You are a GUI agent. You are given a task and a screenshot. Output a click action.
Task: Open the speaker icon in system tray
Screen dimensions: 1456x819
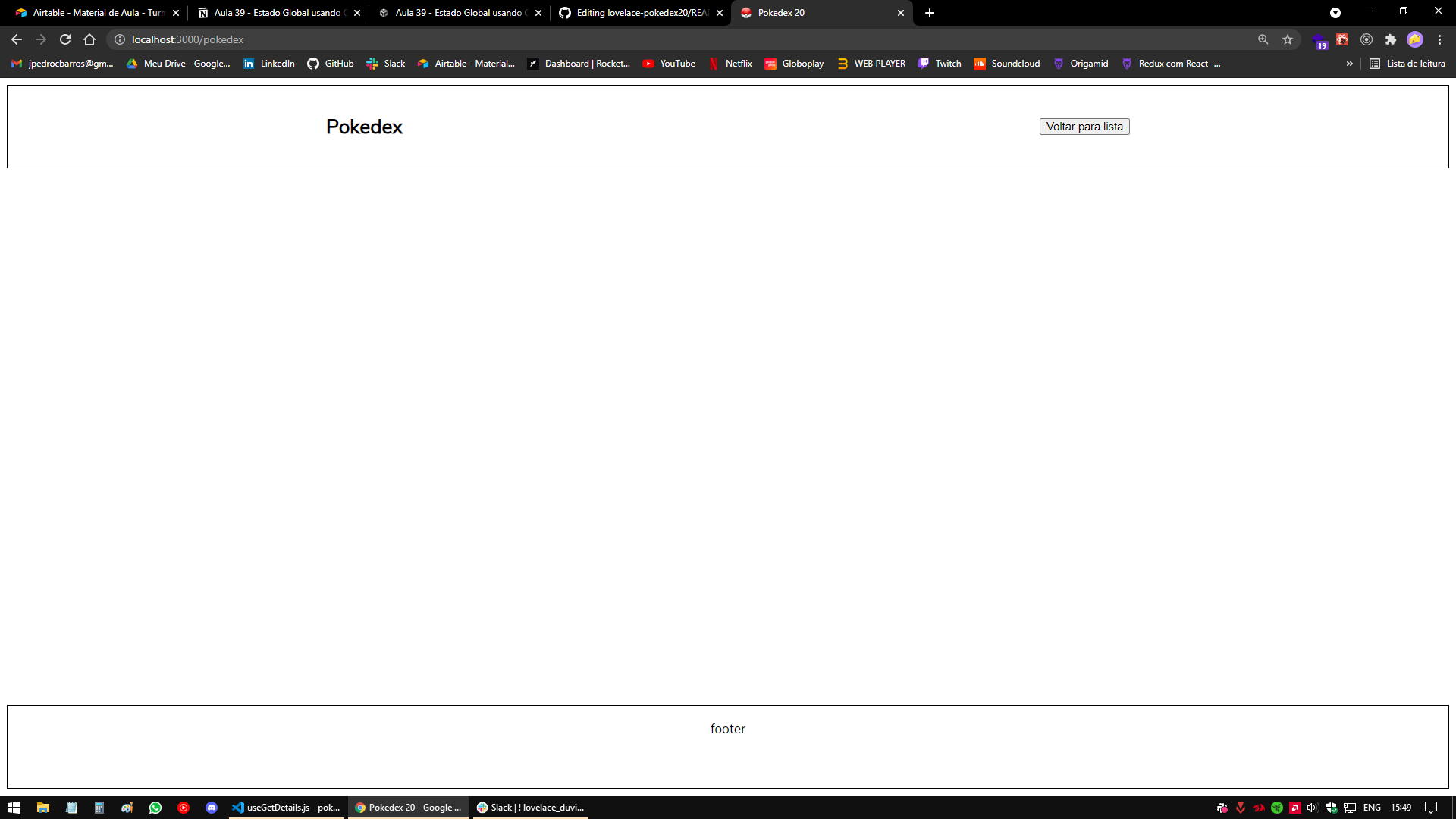[1311, 808]
